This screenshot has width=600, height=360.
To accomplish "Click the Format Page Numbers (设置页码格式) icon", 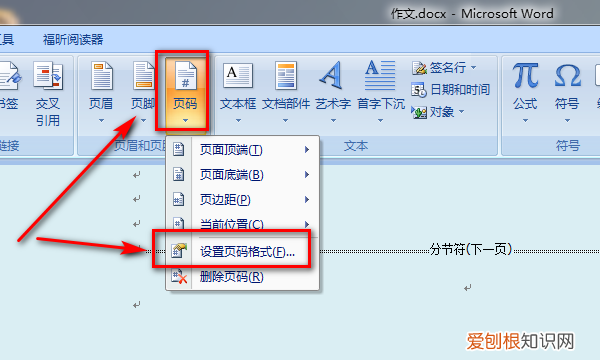I will [179, 251].
